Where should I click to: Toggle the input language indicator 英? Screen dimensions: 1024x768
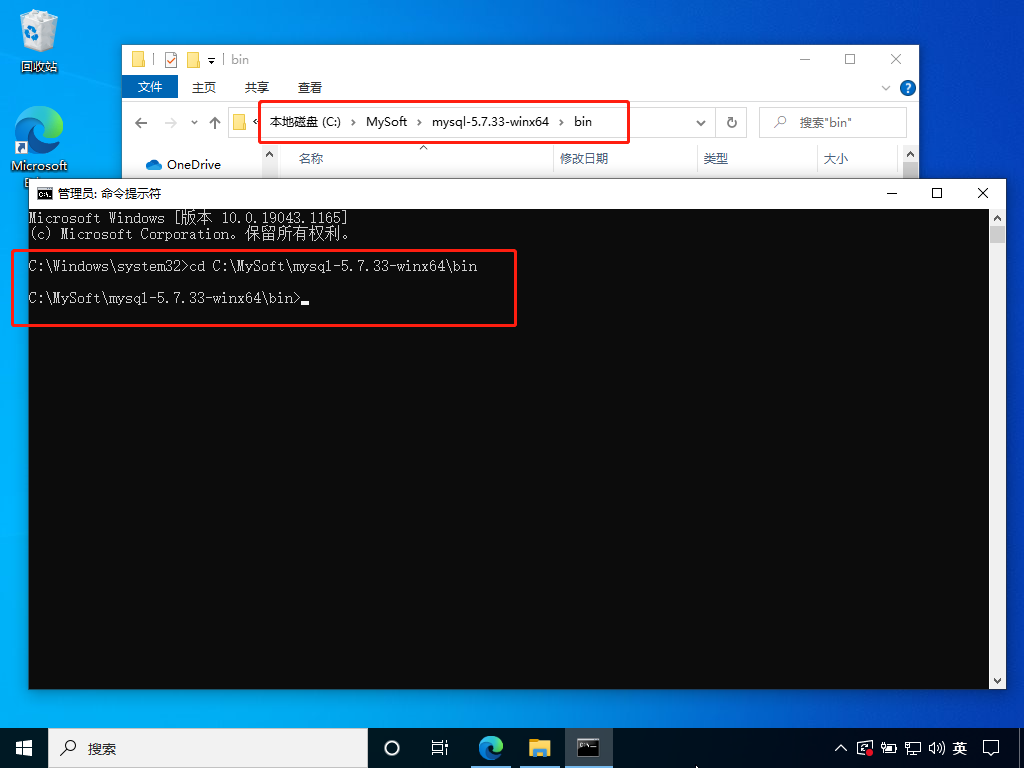coord(960,748)
